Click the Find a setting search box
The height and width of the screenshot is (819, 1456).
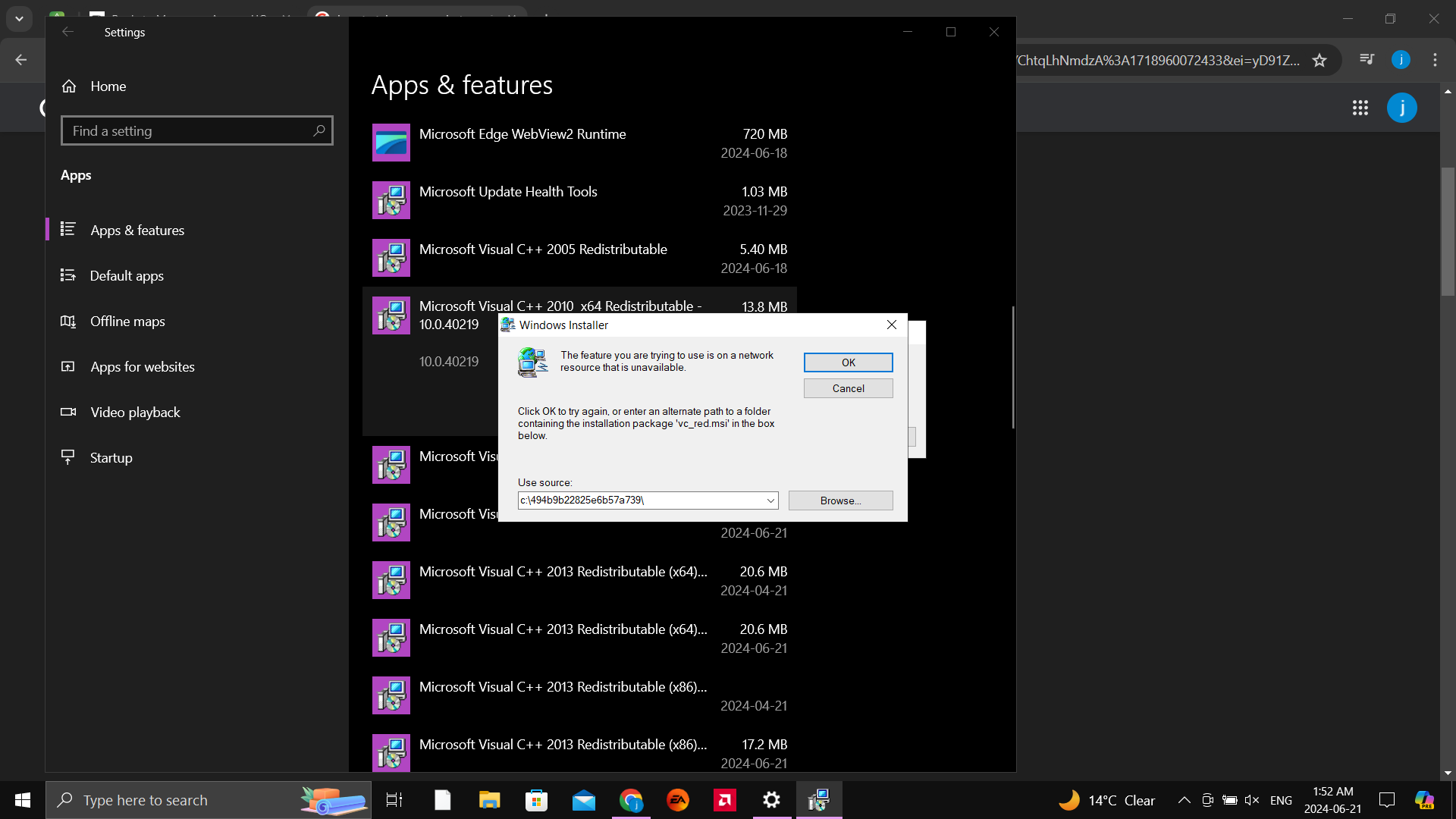coord(197,130)
